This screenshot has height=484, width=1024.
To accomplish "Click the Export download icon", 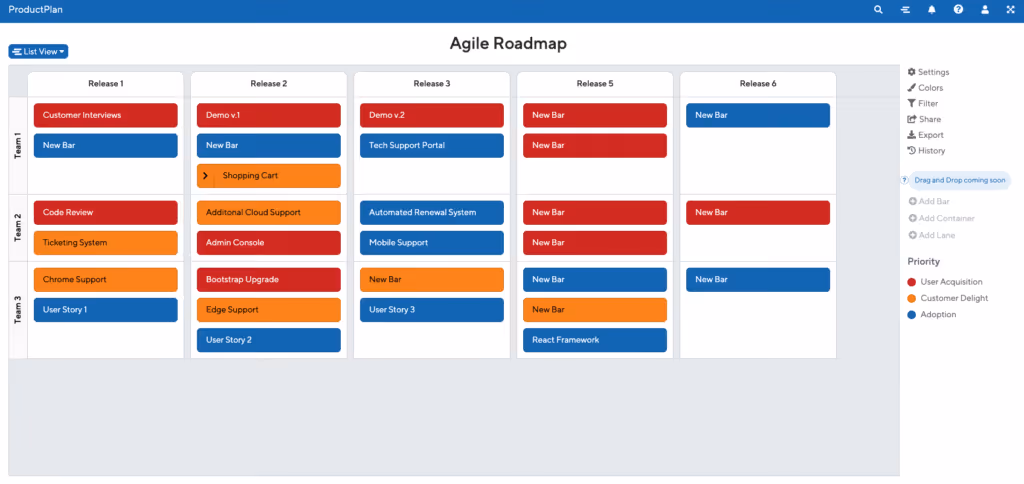I will point(912,135).
